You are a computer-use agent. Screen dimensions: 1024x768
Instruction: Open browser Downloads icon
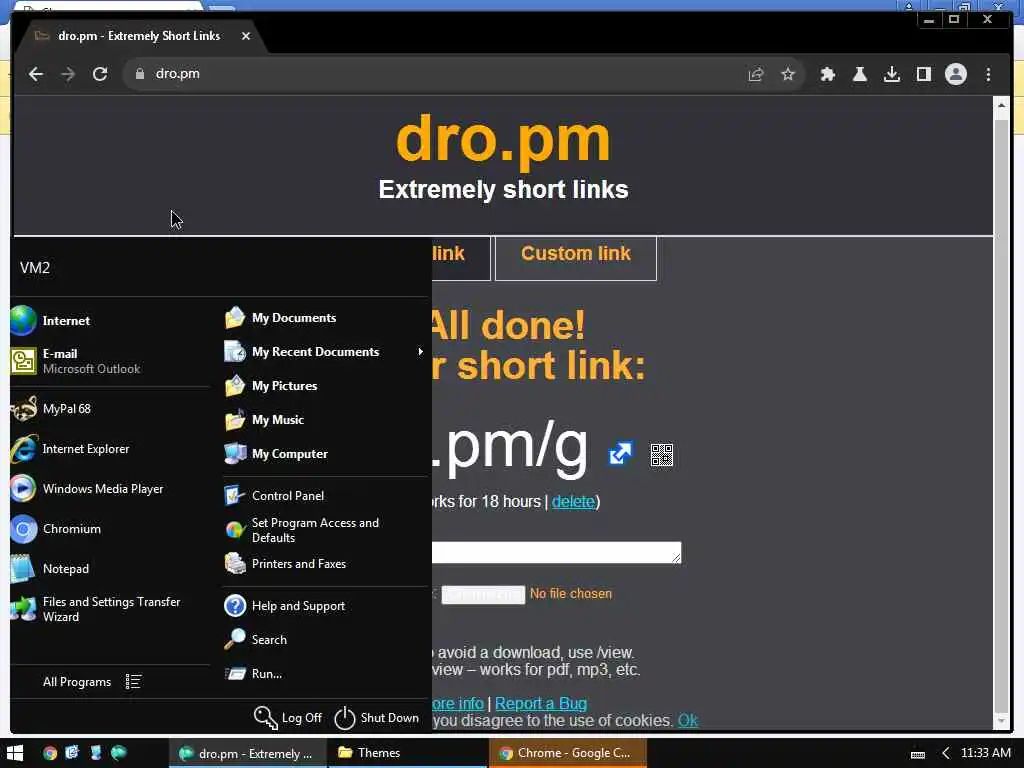point(891,74)
